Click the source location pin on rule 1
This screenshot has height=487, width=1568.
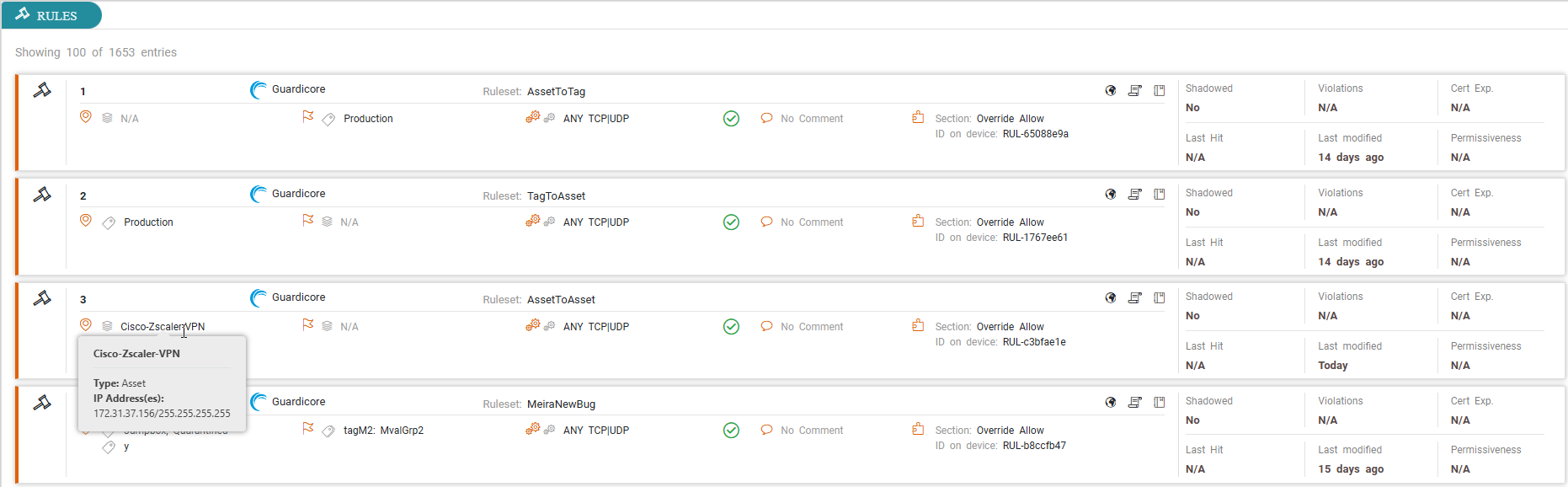click(x=85, y=117)
